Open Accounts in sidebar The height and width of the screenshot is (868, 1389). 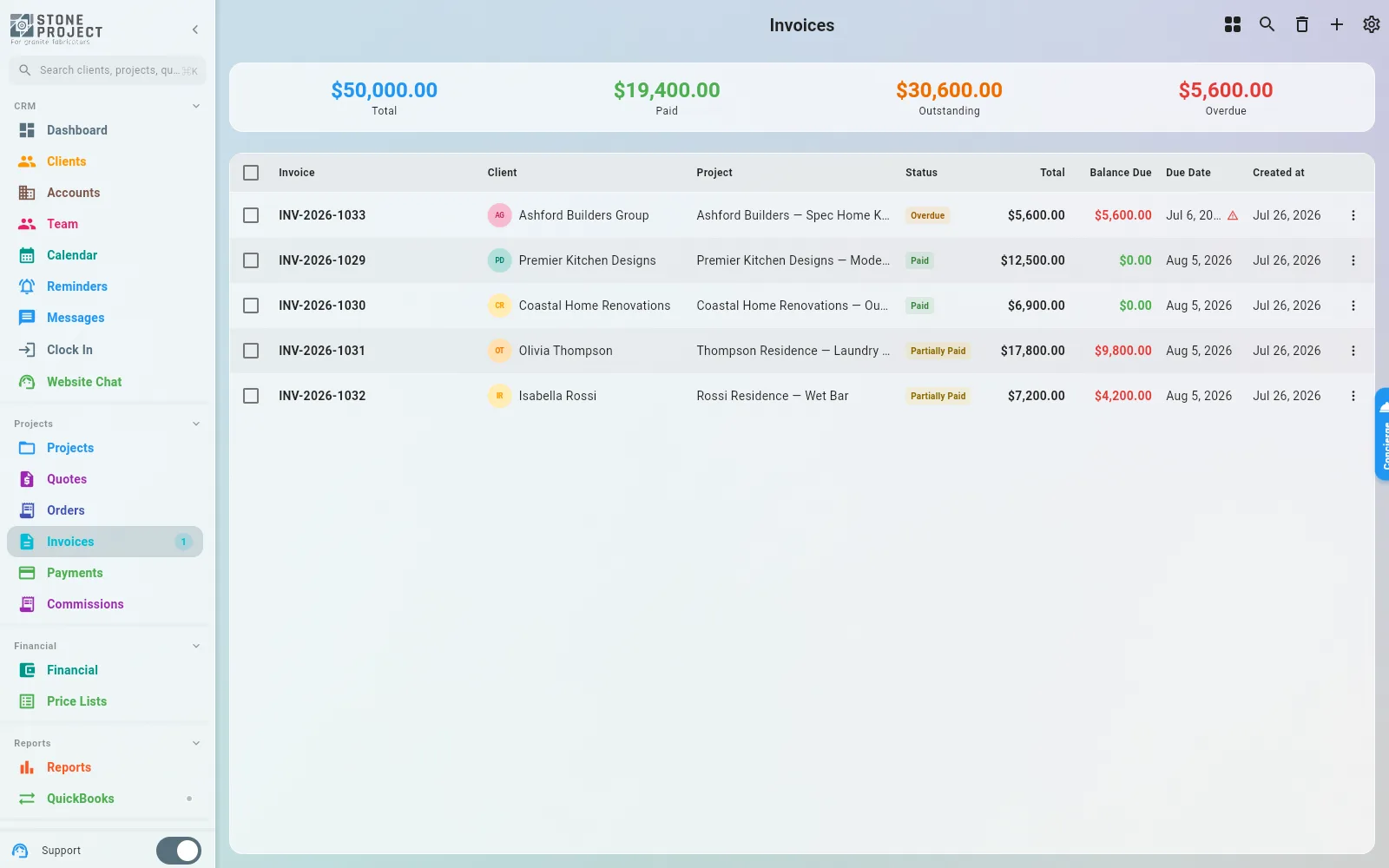[105, 193]
